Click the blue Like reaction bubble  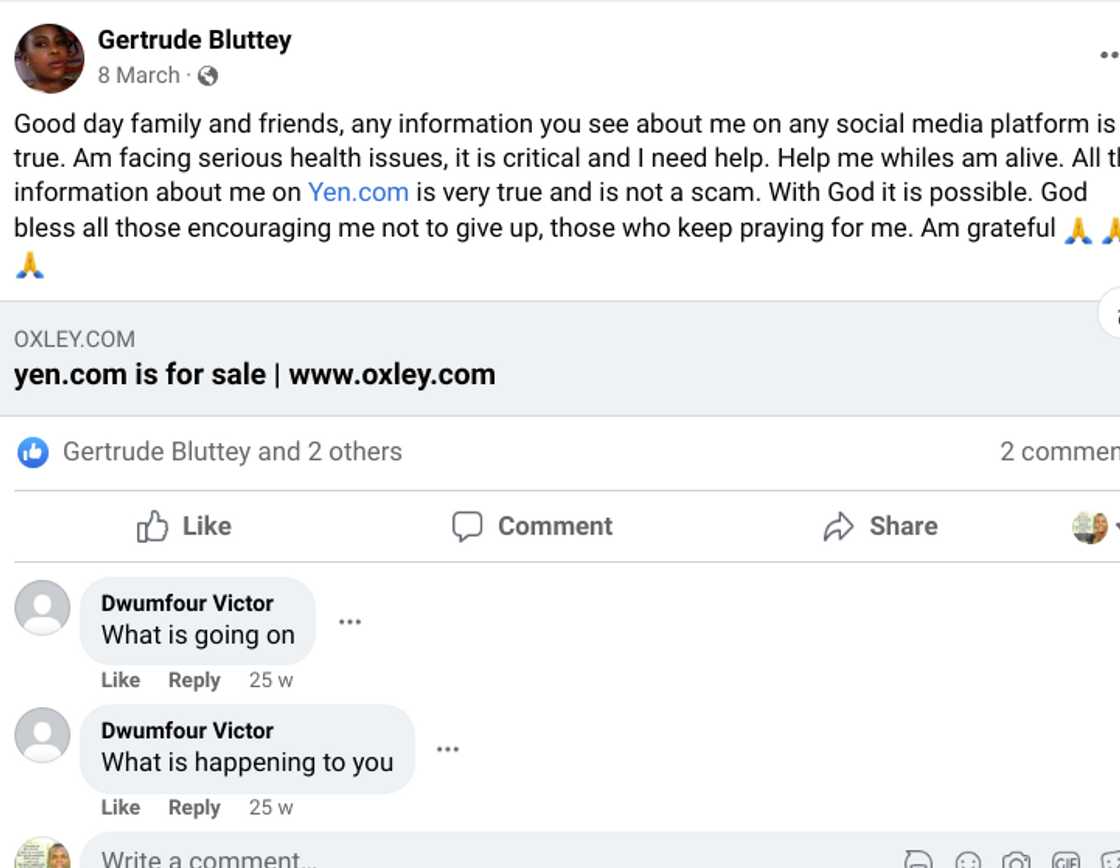click(x=31, y=452)
